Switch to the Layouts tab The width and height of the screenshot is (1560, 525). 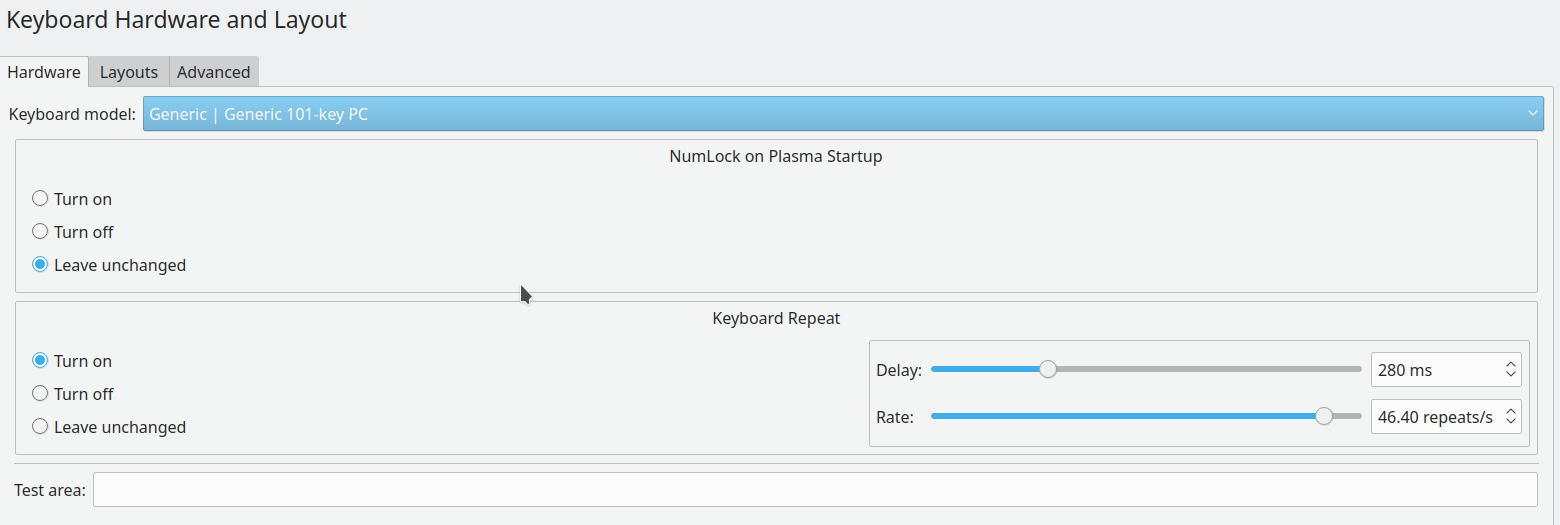pyautogui.click(x=129, y=72)
